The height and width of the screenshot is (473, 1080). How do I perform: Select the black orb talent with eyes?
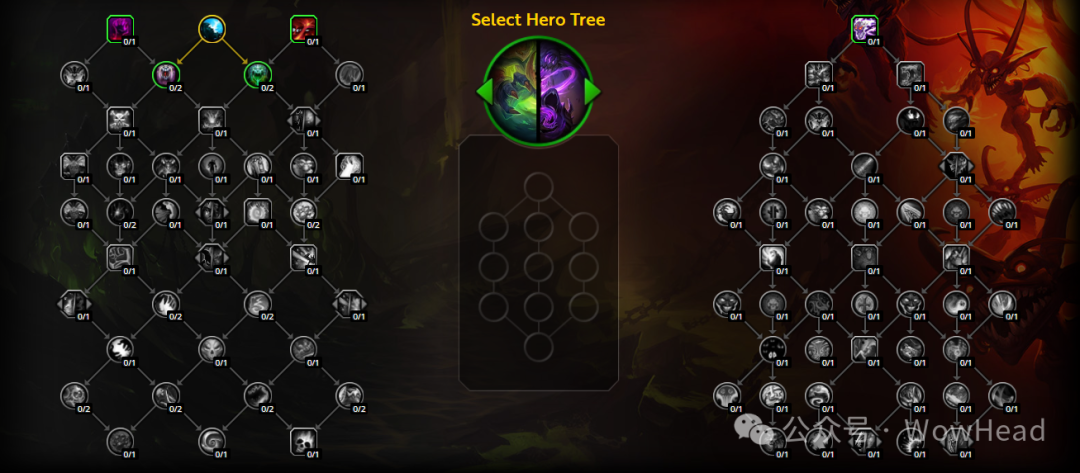click(x=911, y=120)
